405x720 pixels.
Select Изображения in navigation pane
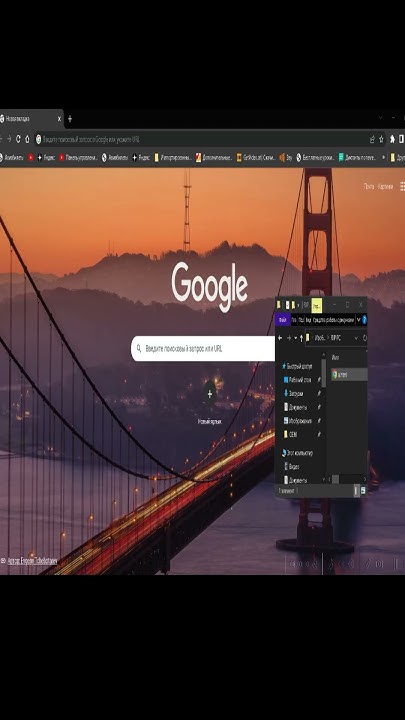pyautogui.click(x=300, y=421)
